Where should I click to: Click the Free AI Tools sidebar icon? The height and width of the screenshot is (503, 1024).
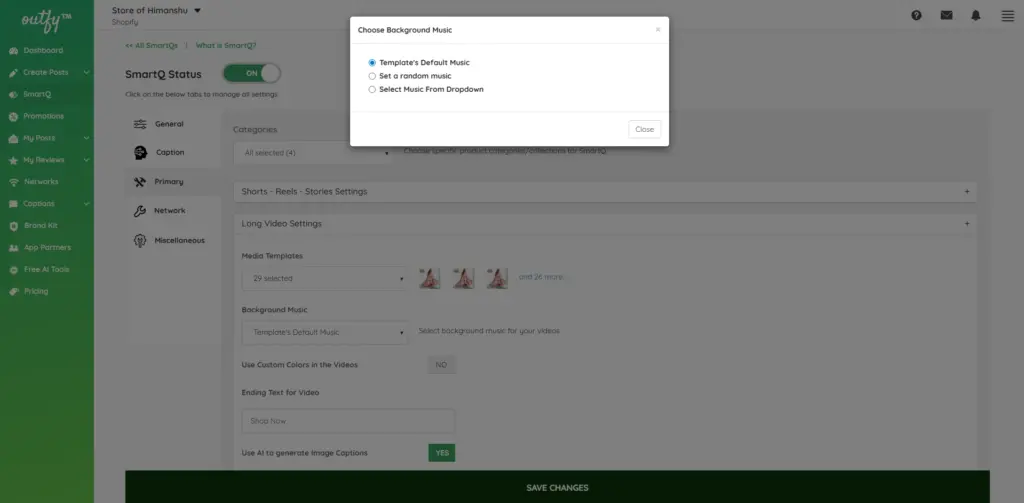coord(14,270)
